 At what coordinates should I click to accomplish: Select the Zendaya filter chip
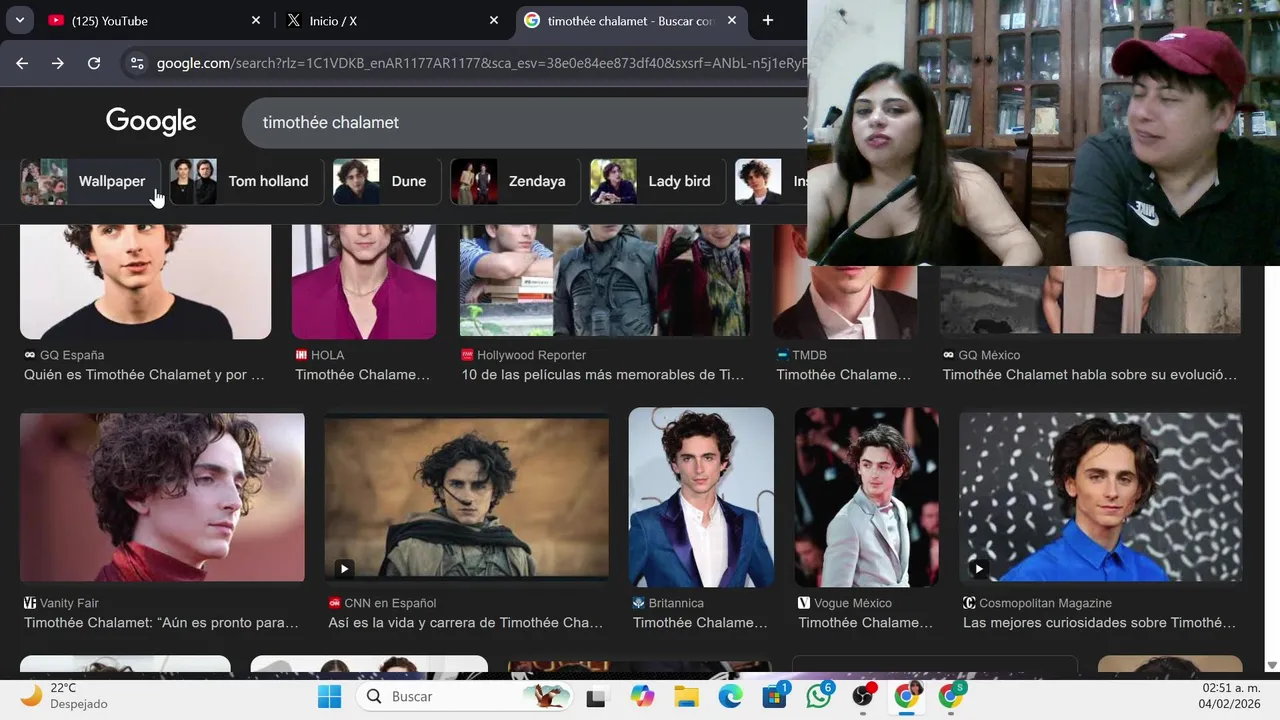(x=514, y=181)
